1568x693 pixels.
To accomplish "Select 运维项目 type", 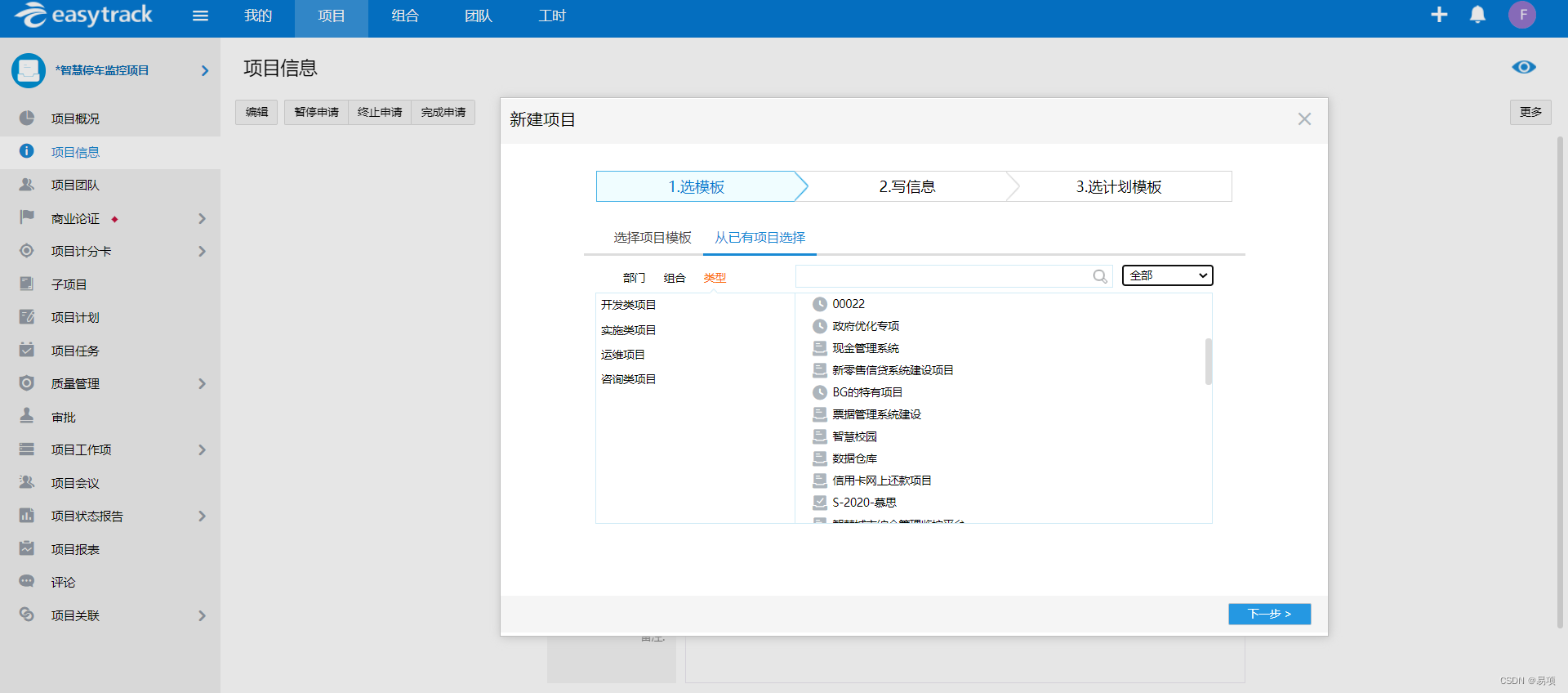I will click(x=623, y=355).
